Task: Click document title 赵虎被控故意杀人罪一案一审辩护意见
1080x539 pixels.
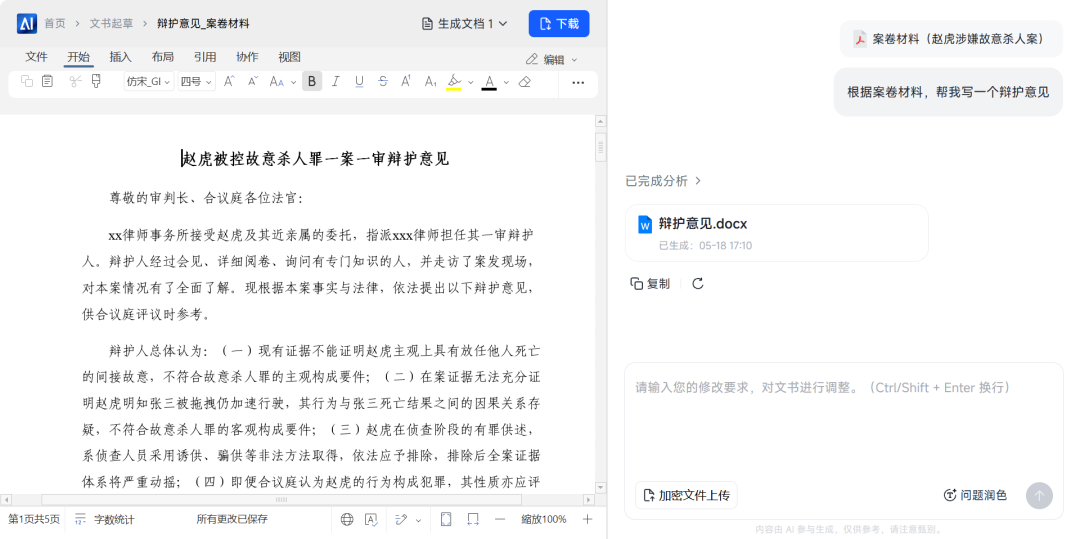Action: tap(315, 159)
